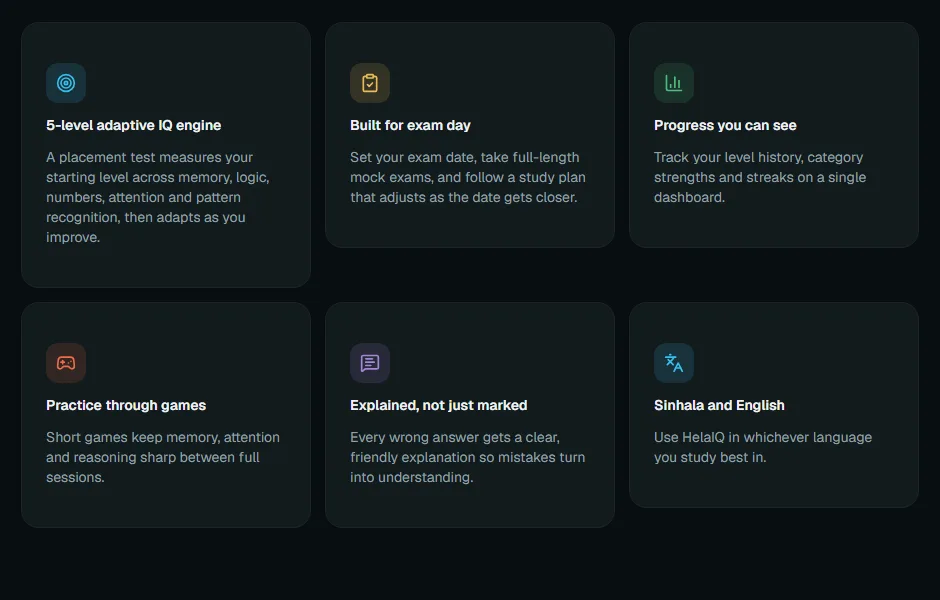The image size is (940, 600).
Task: Click the yellow clipboard check icon
Action: [x=370, y=83]
